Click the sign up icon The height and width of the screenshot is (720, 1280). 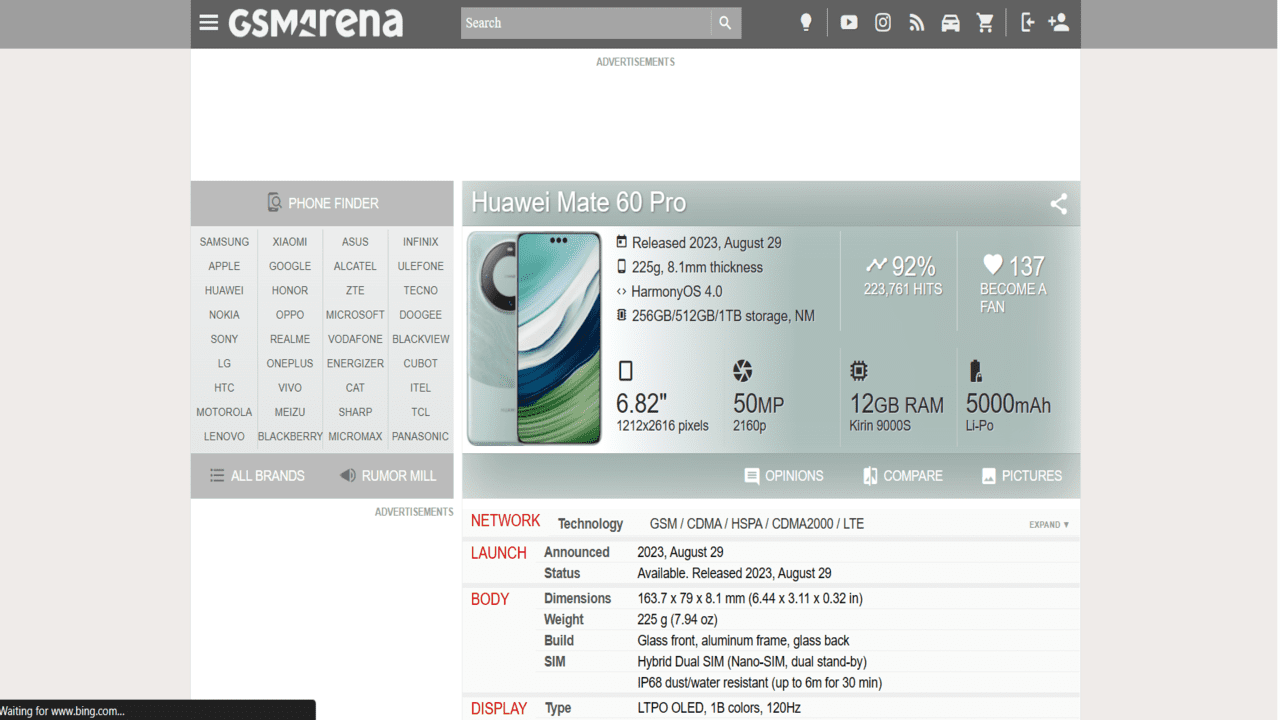click(x=1059, y=22)
